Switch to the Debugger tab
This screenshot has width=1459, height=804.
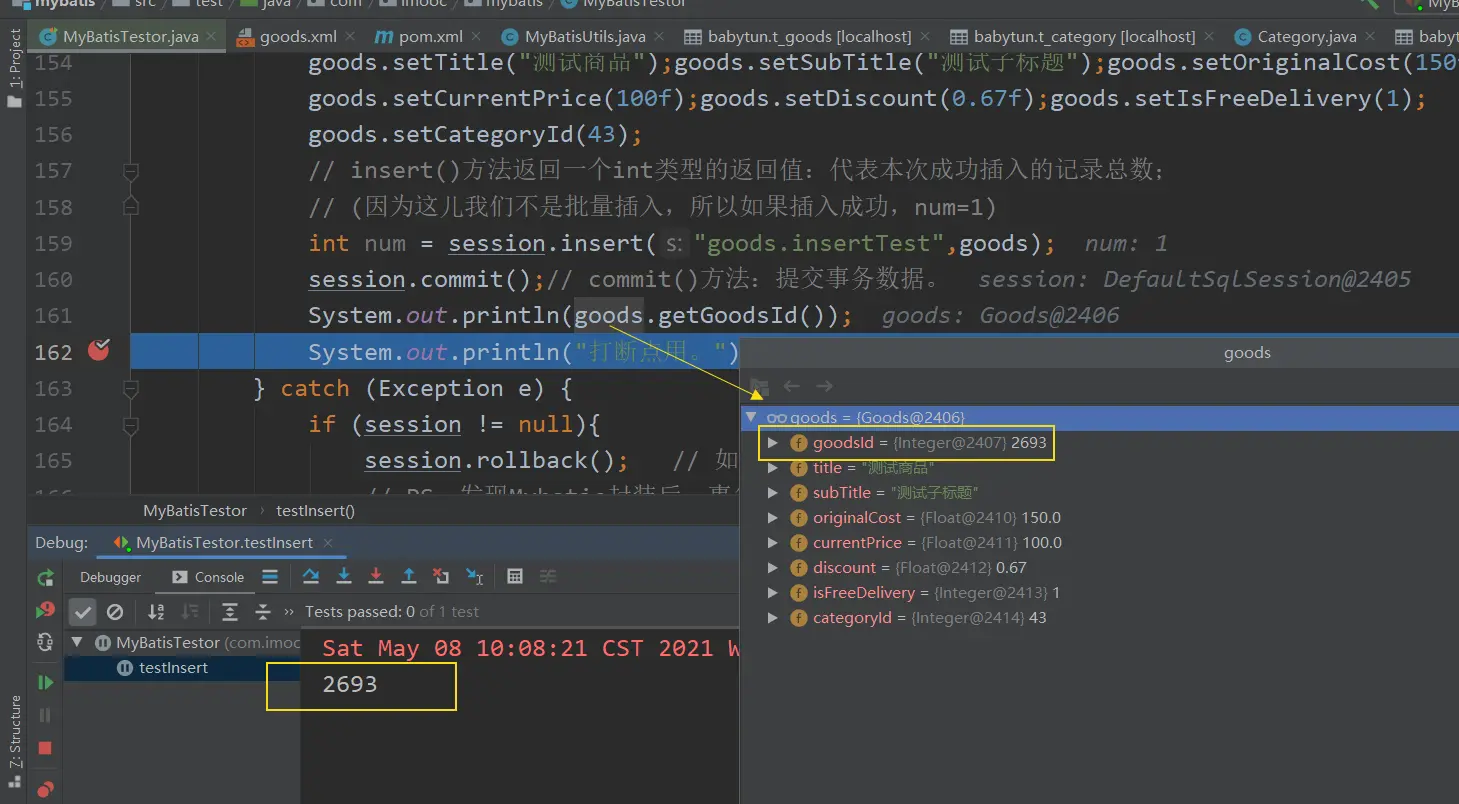click(x=110, y=577)
